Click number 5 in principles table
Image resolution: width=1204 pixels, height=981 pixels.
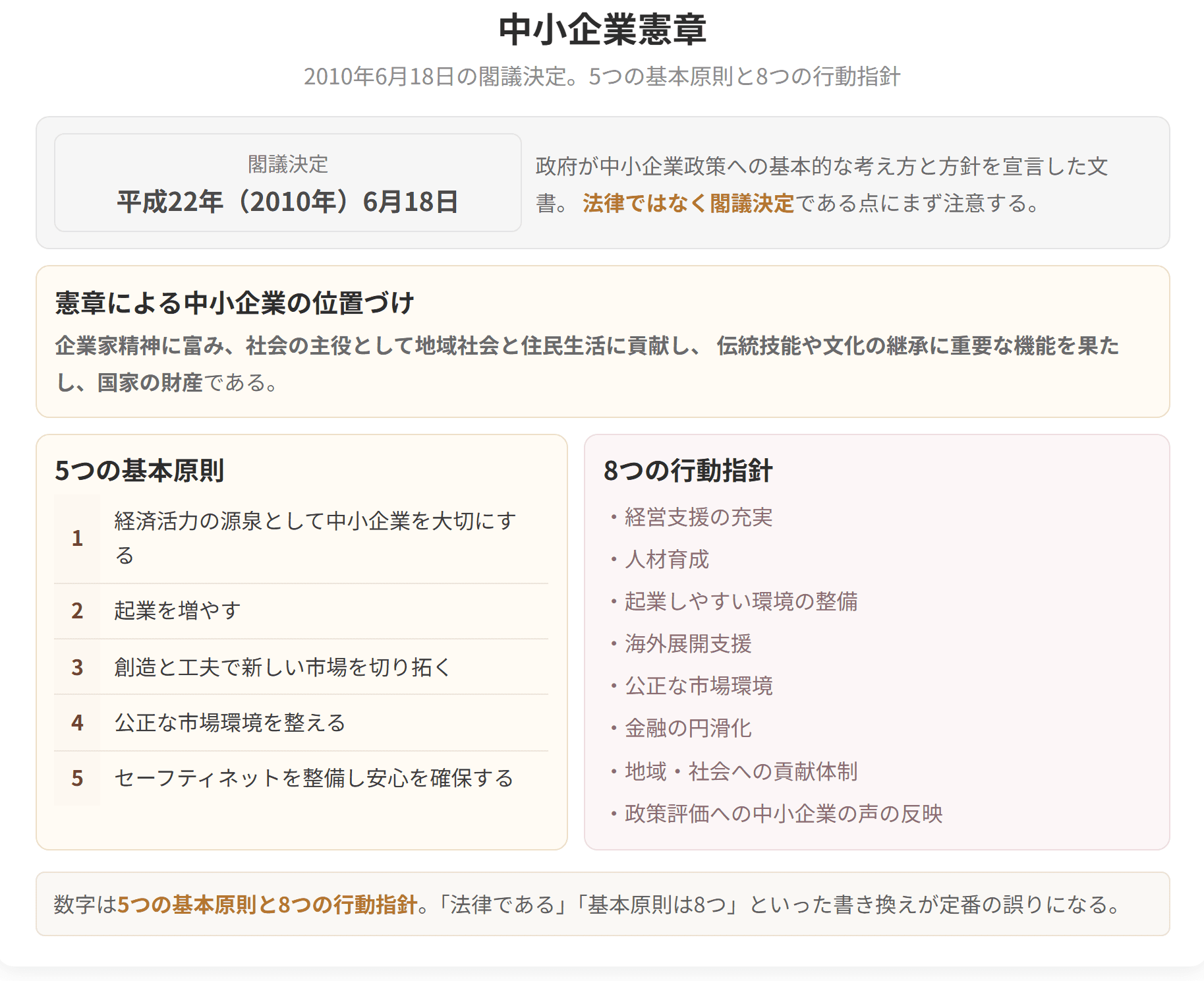tap(77, 778)
